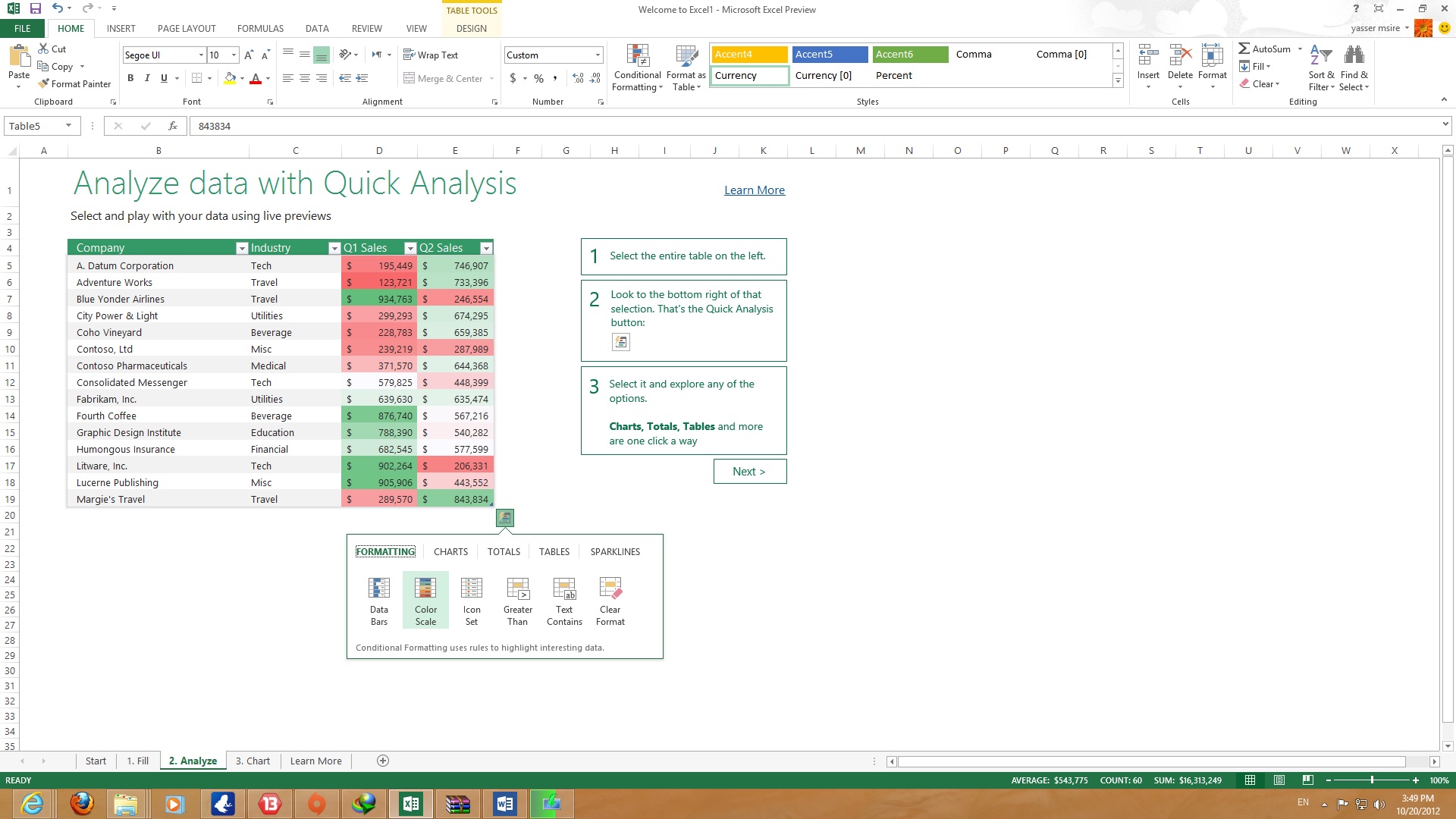The height and width of the screenshot is (819, 1456).
Task: Expand the formula bar
Action: tap(1445, 124)
